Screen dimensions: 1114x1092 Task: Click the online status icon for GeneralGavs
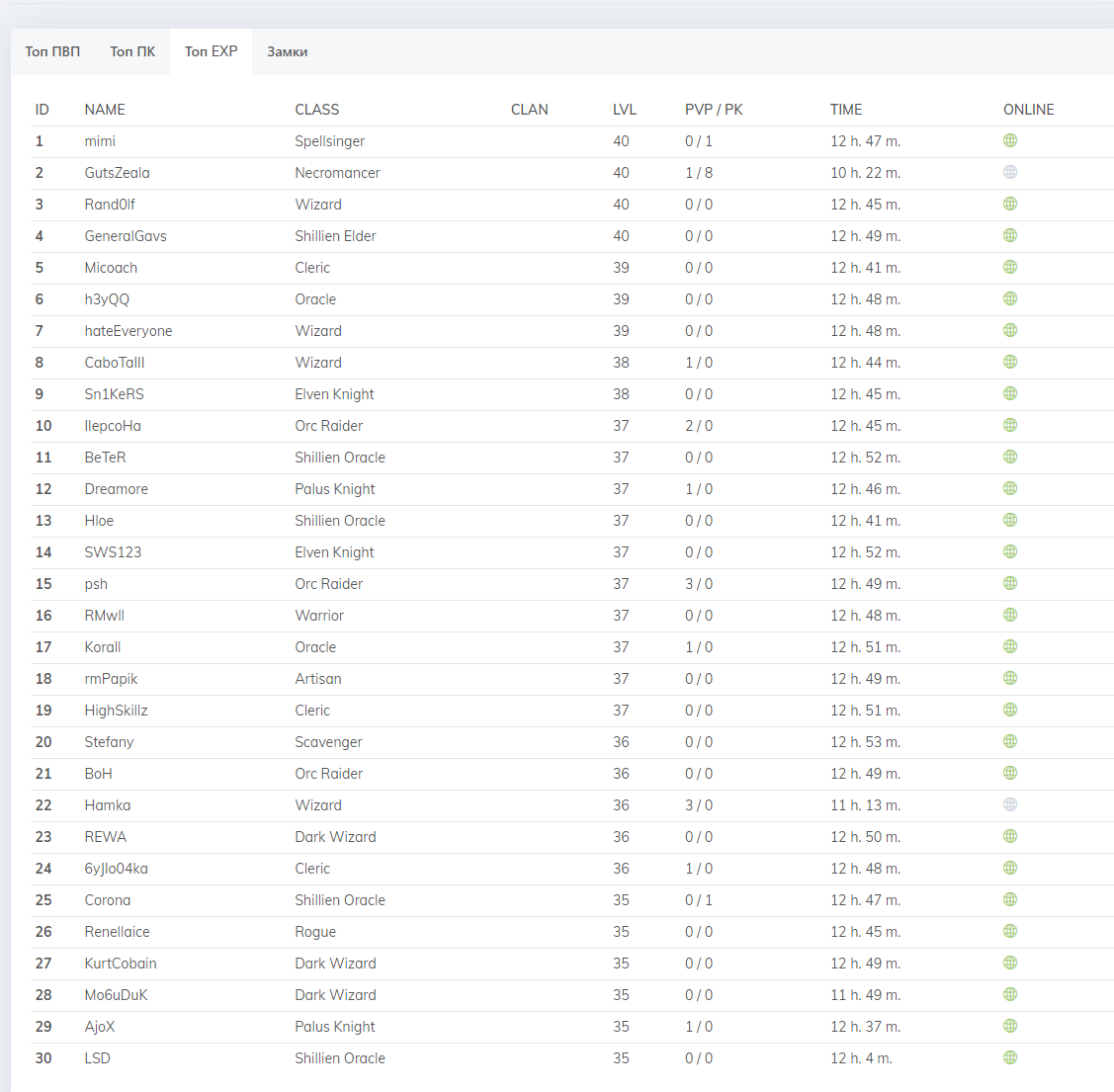click(1009, 236)
